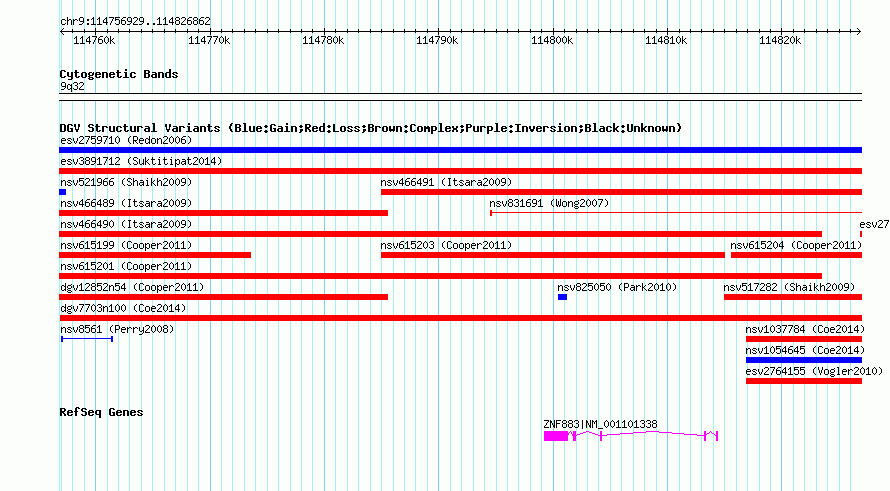Viewport: 890px width, 491px height.
Task: Open variant esv2759710 (Redon2006) label
Action: 126,140
